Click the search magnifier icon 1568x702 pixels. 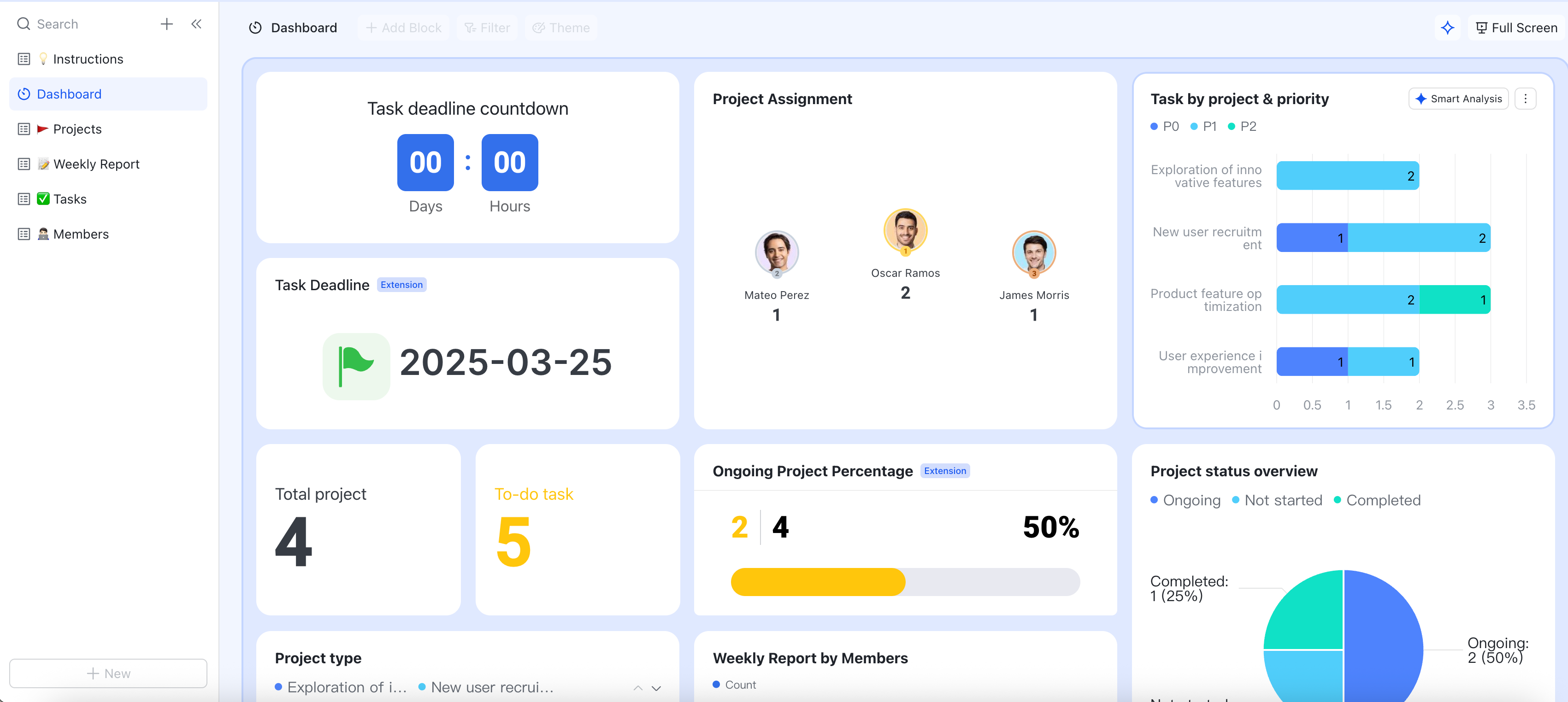pyautogui.click(x=23, y=24)
